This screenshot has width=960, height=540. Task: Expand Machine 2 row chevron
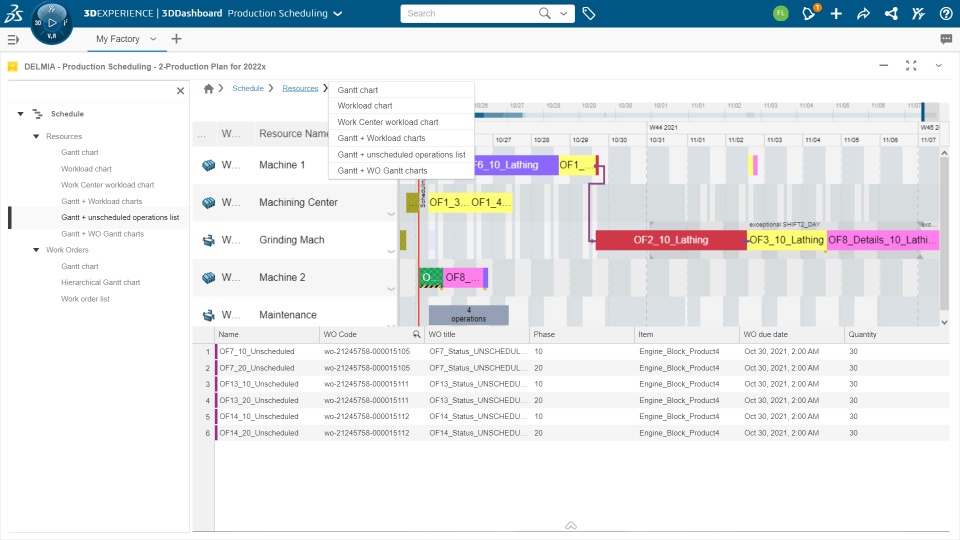pos(391,289)
